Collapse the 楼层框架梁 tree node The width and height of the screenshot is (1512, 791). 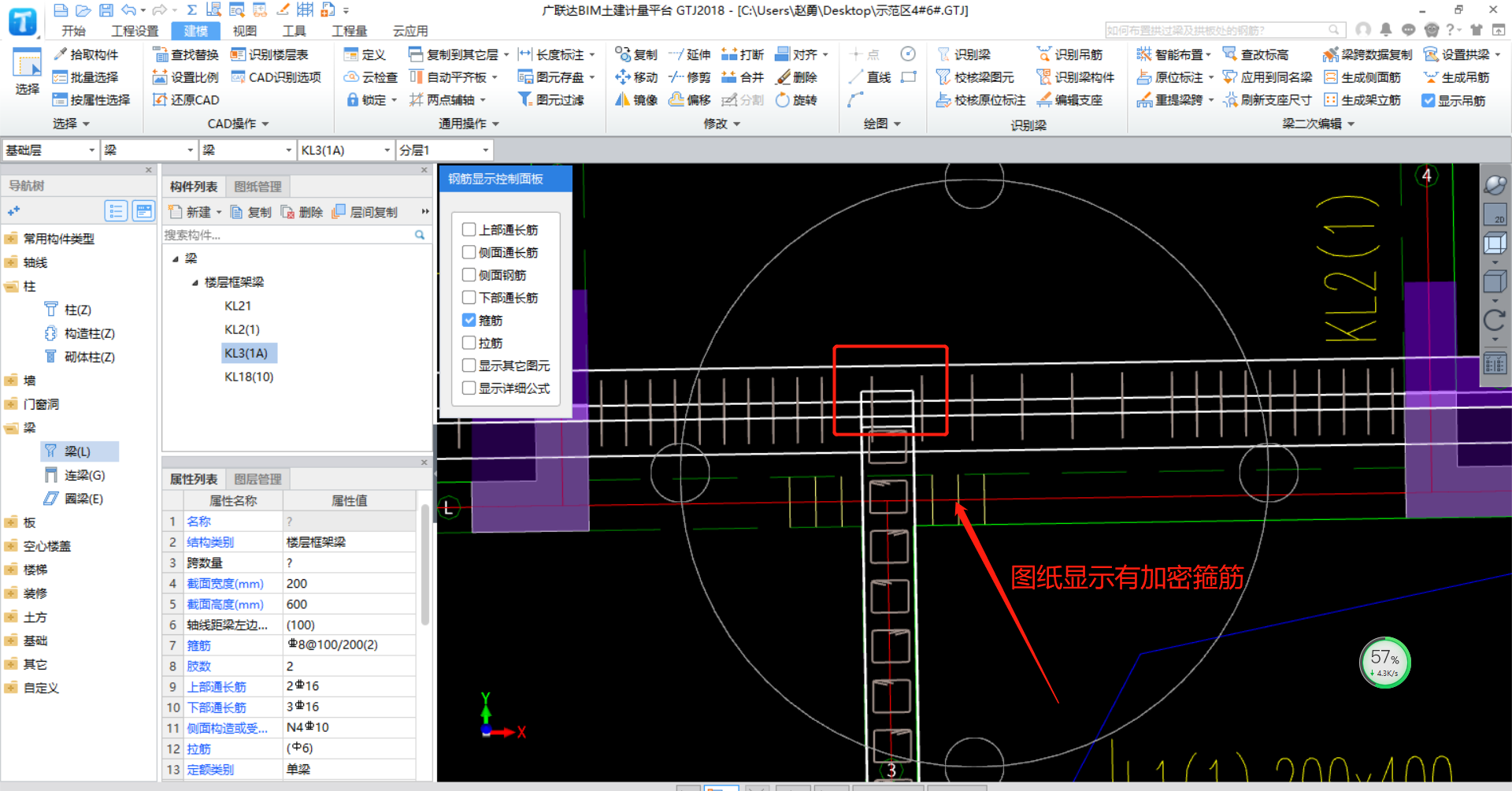point(195,282)
